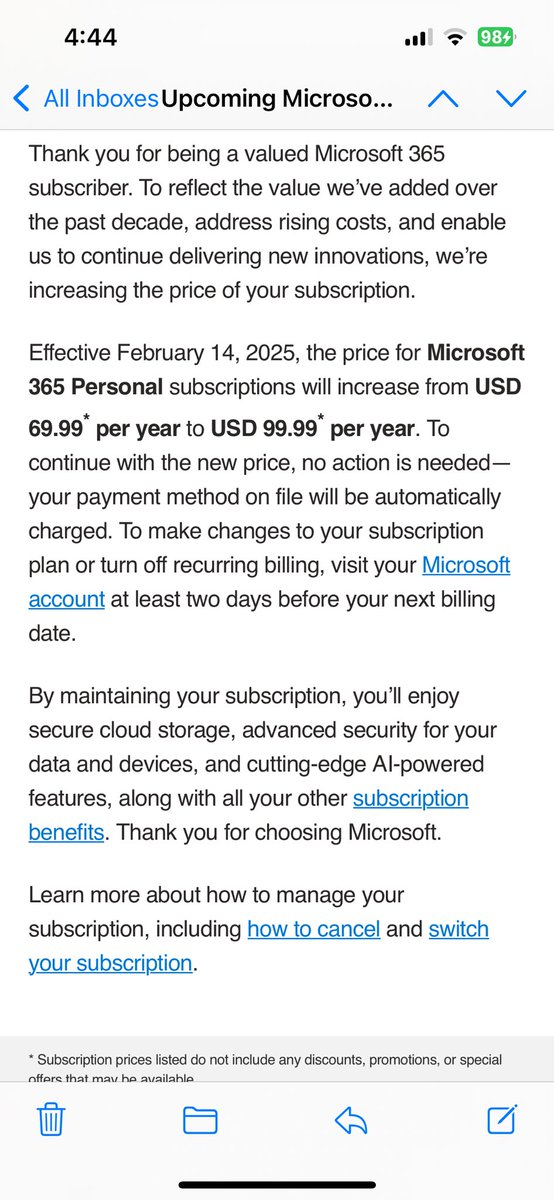Compose a new message with pencil icon

click(502, 1118)
